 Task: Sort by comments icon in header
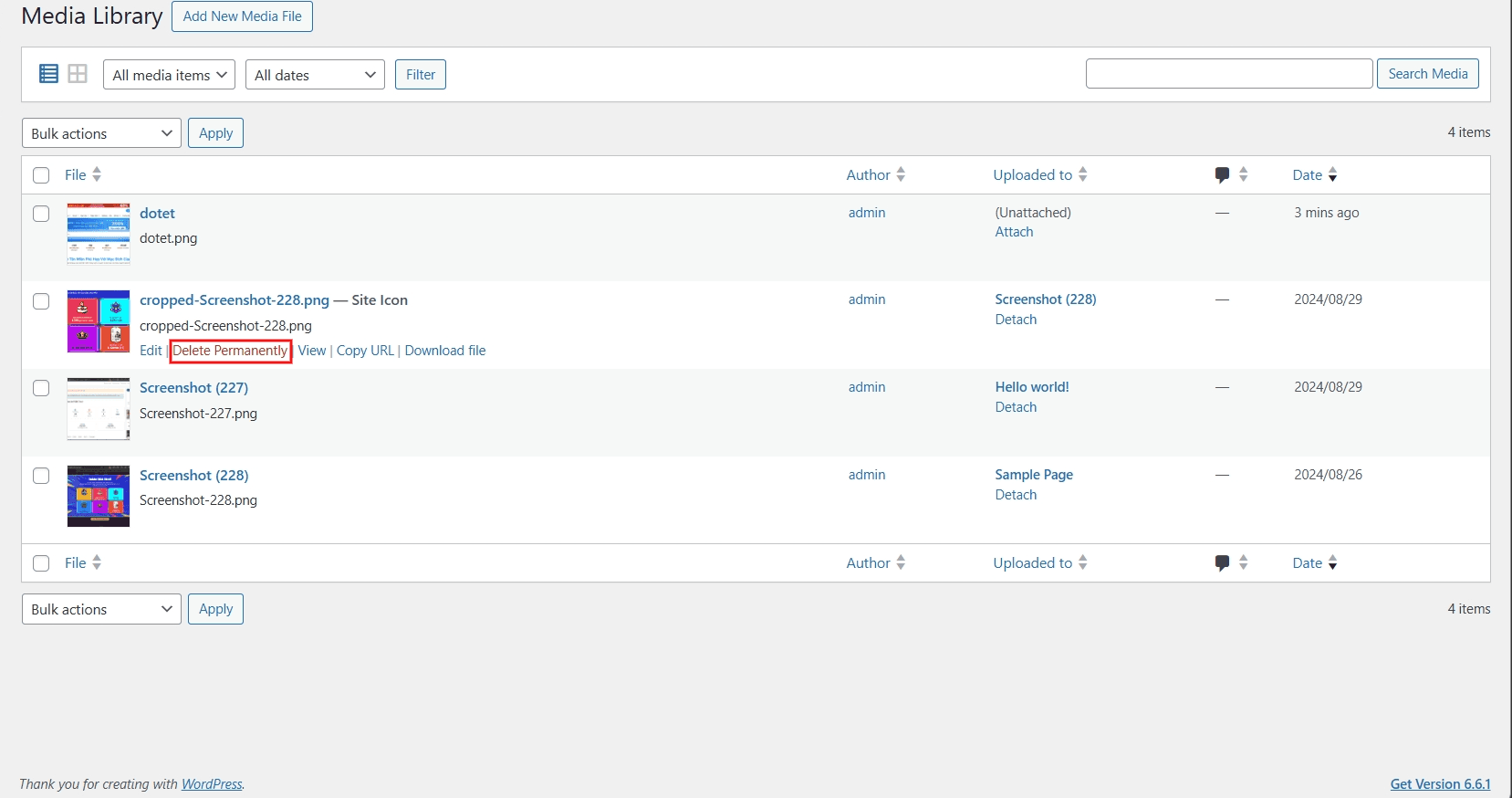click(x=1222, y=174)
